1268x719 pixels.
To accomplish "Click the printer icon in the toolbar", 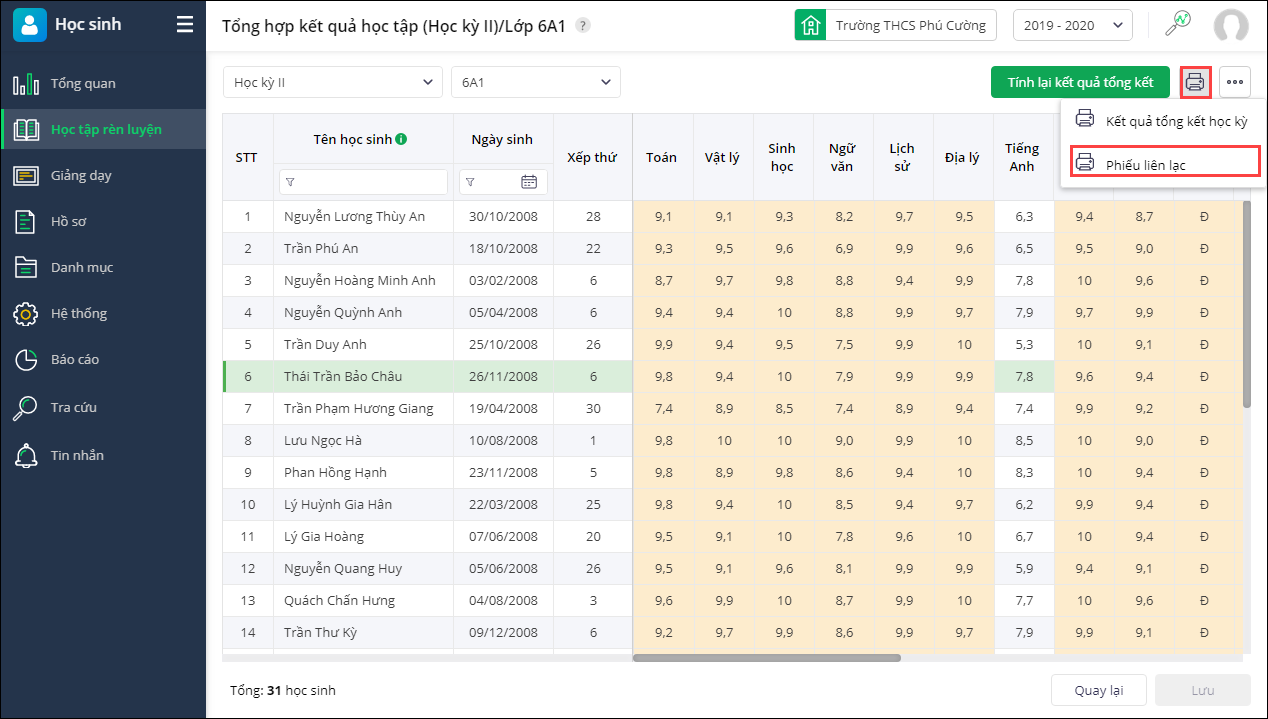I will [x=1195, y=82].
